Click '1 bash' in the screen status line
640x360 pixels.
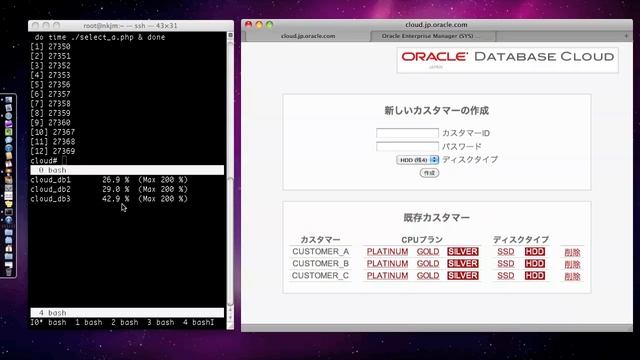coord(89,322)
